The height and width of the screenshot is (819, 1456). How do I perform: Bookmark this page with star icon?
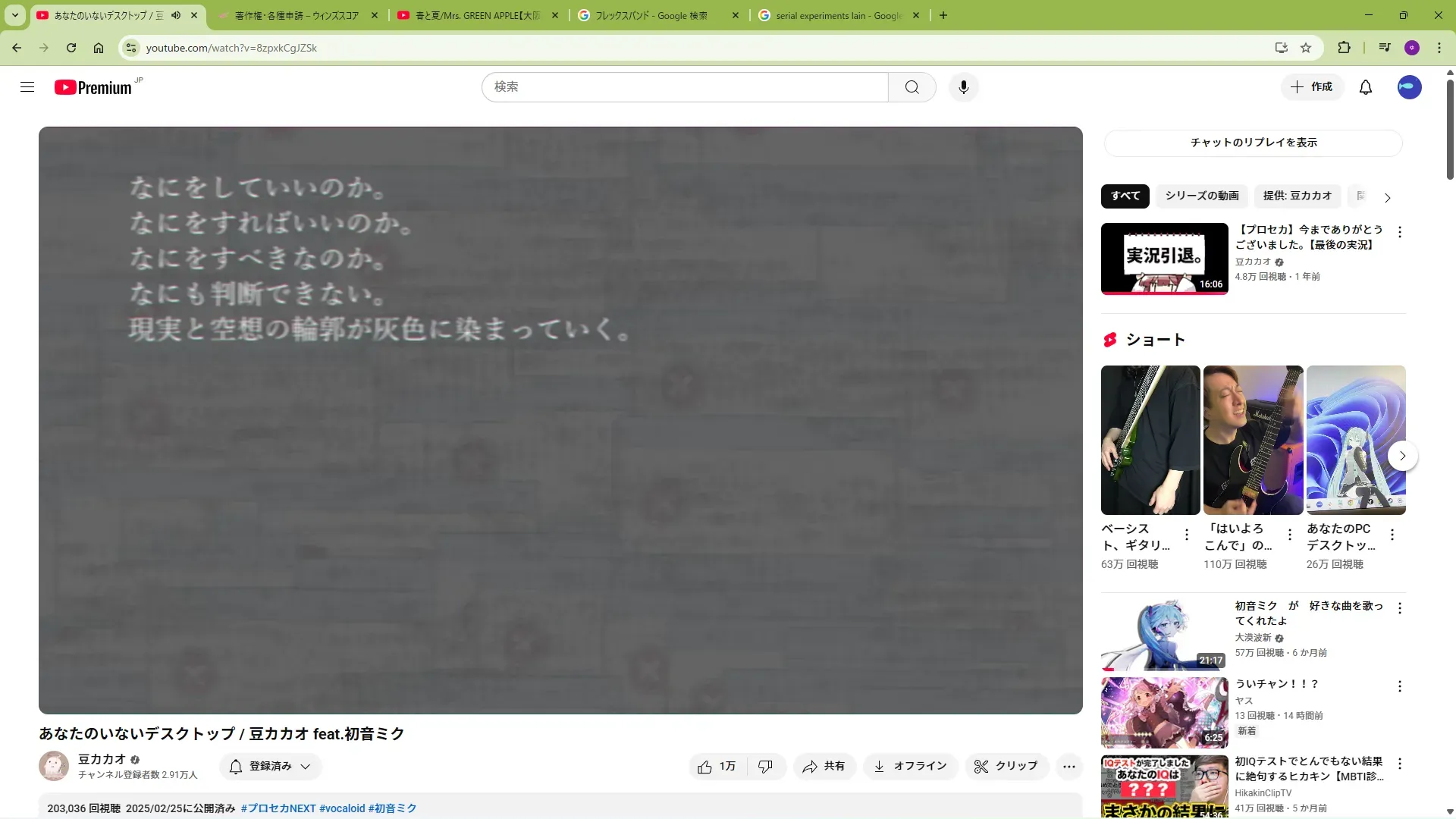pos(1306,48)
